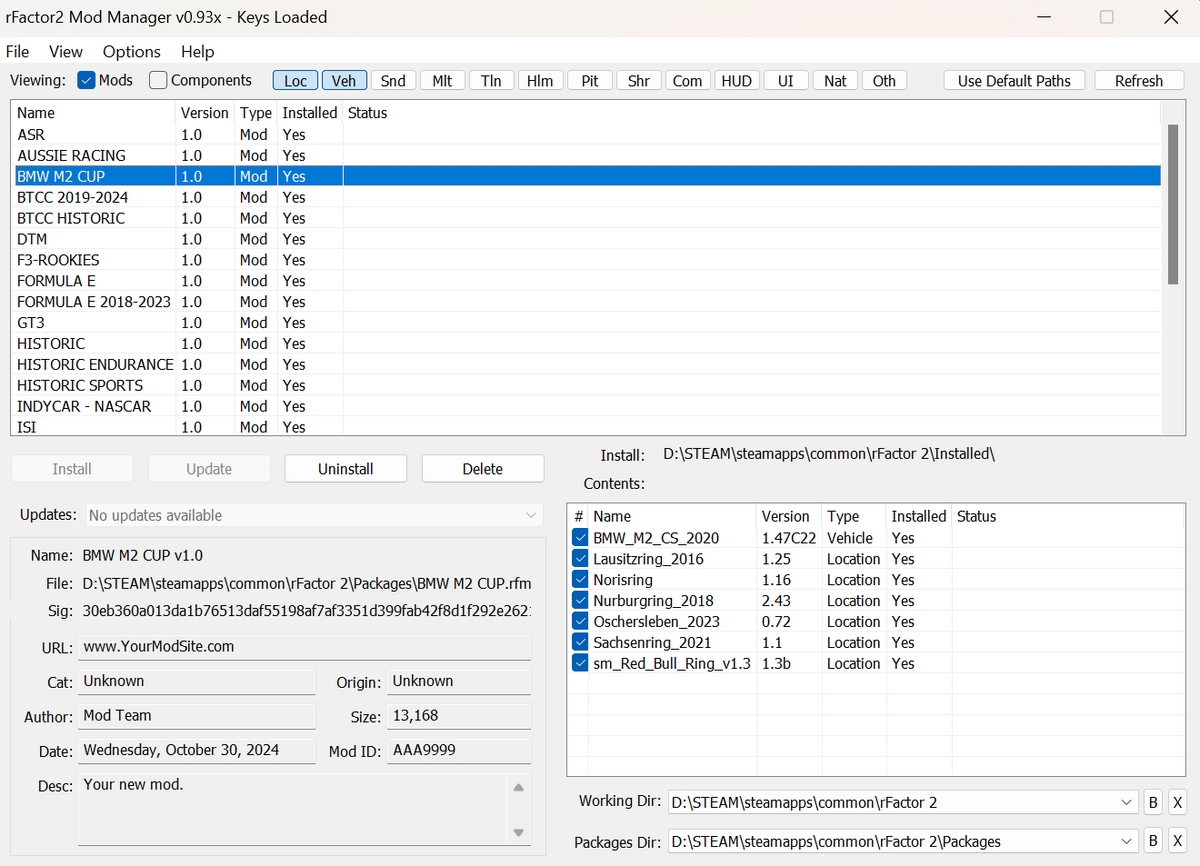Clear Packages Dir with X button

pyautogui.click(x=1177, y=841)
